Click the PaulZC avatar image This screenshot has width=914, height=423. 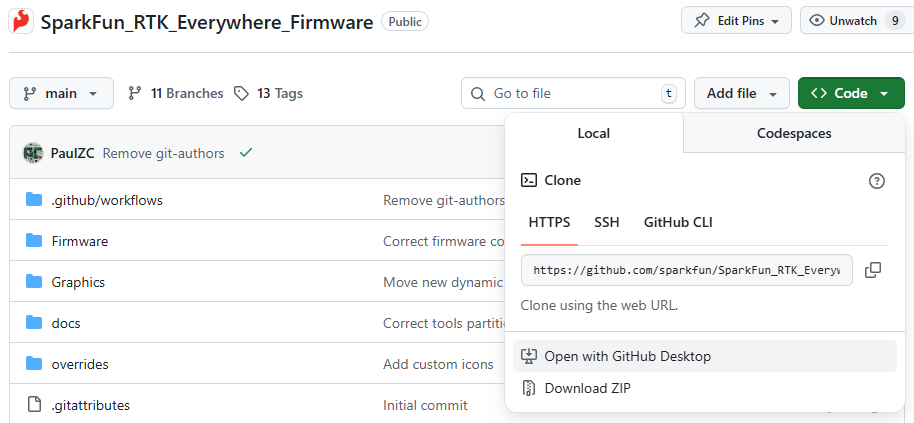point(33,153)
